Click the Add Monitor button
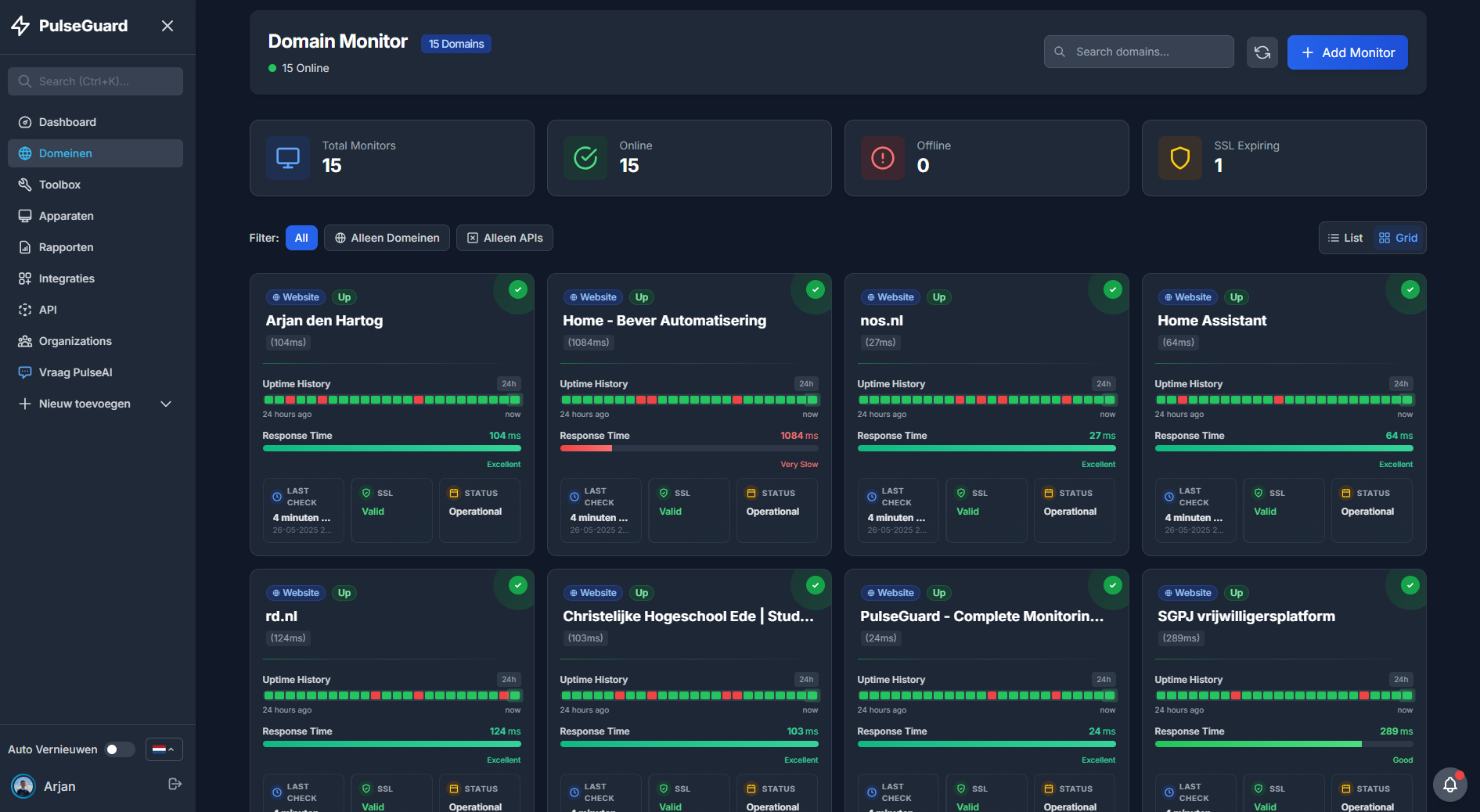The width and height of the screenshot is (1480, 812). (x=1348, y=52)
